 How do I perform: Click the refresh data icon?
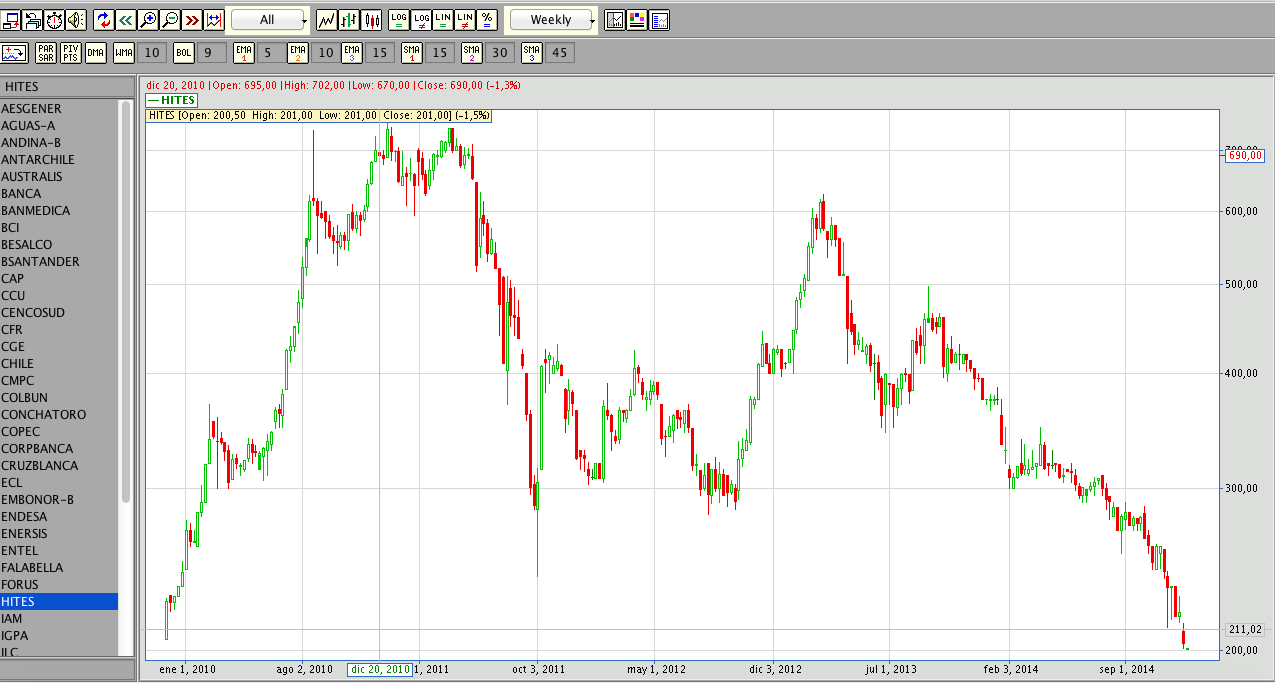click(104, 20)
